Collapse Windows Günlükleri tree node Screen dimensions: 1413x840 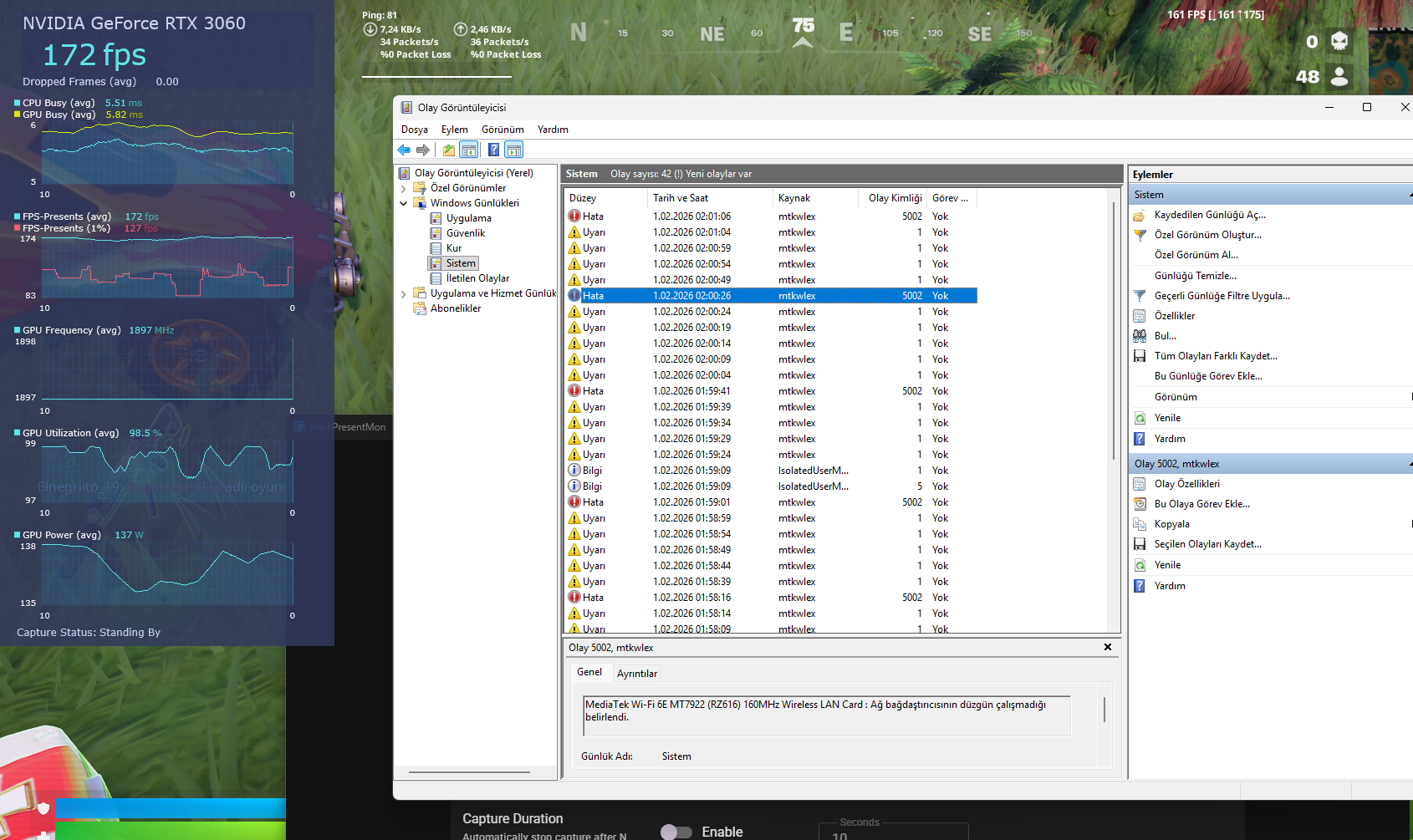click(x=404, y=203)
